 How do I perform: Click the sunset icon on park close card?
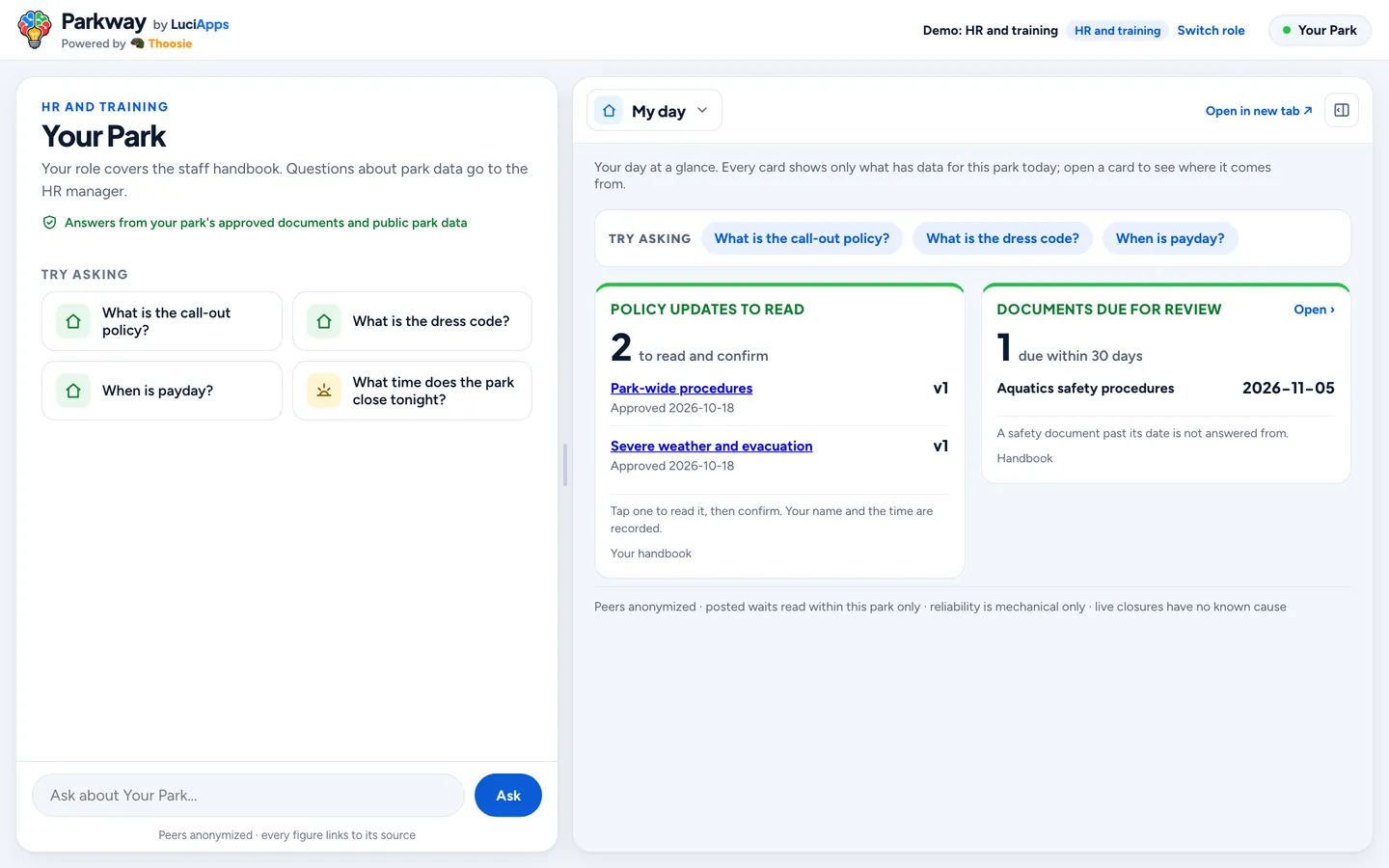(x=324, y=391)
